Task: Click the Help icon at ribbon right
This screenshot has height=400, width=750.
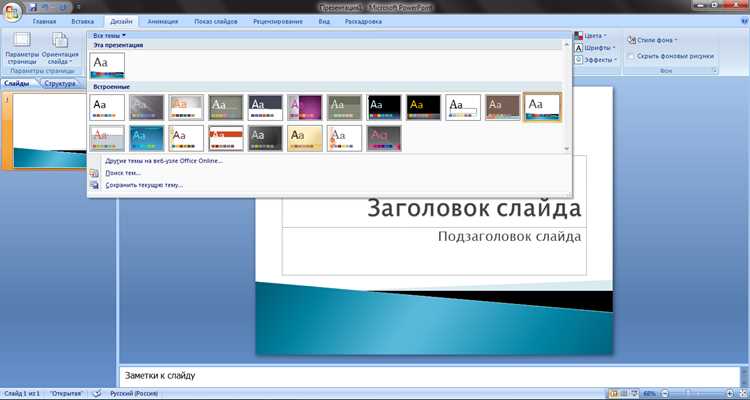Action: pos(744,22)
